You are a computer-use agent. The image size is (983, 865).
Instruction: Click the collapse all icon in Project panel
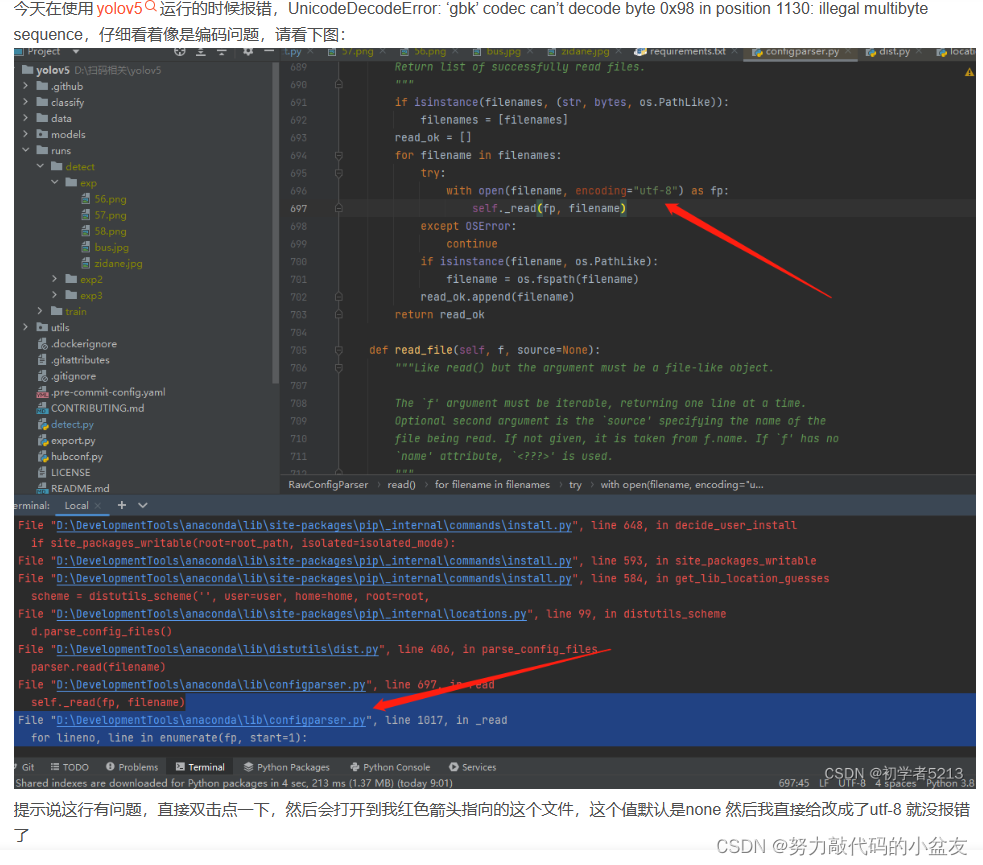coord(221,51)
